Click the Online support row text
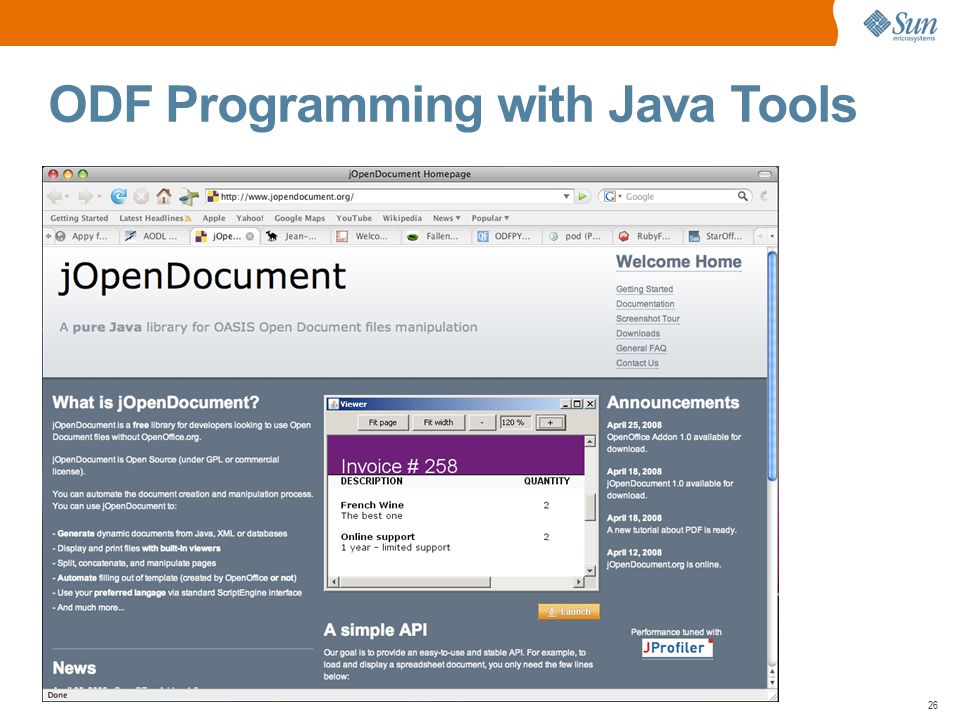 [x=378, y=537]
